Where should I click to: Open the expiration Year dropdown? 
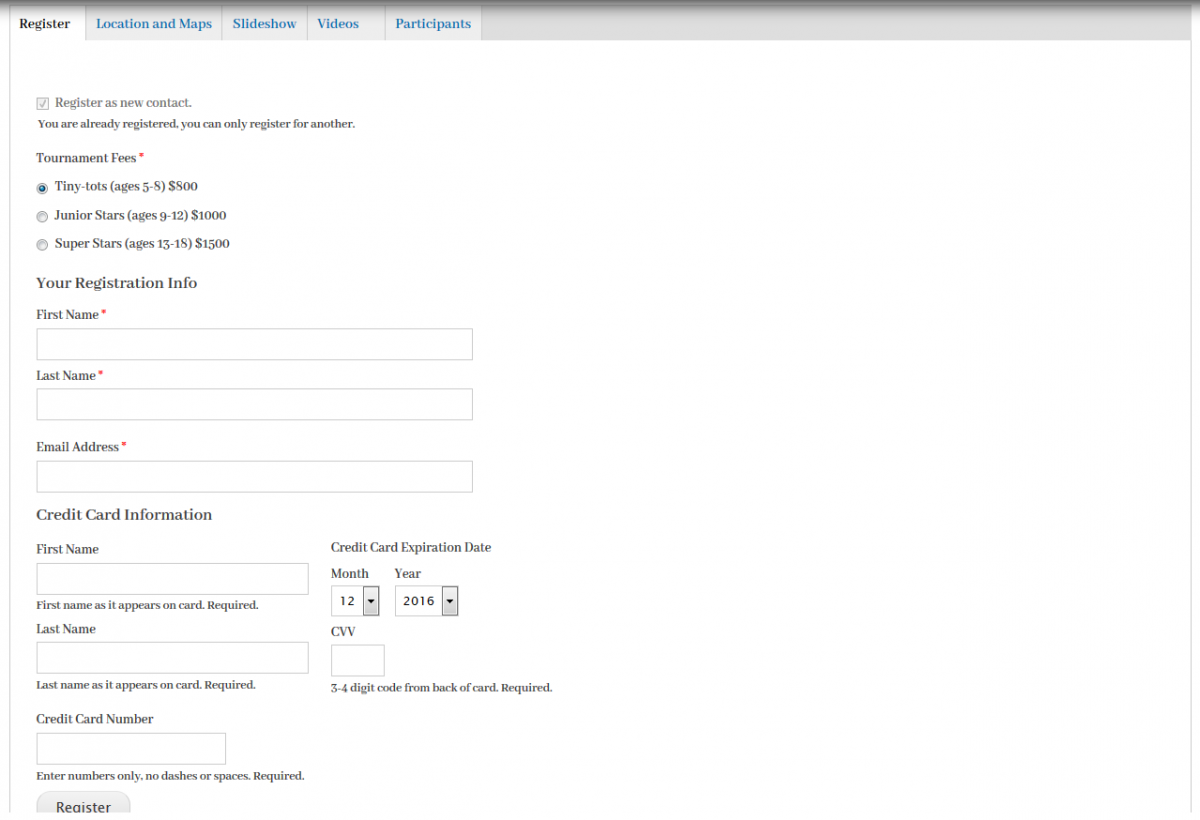pos(426,600)
